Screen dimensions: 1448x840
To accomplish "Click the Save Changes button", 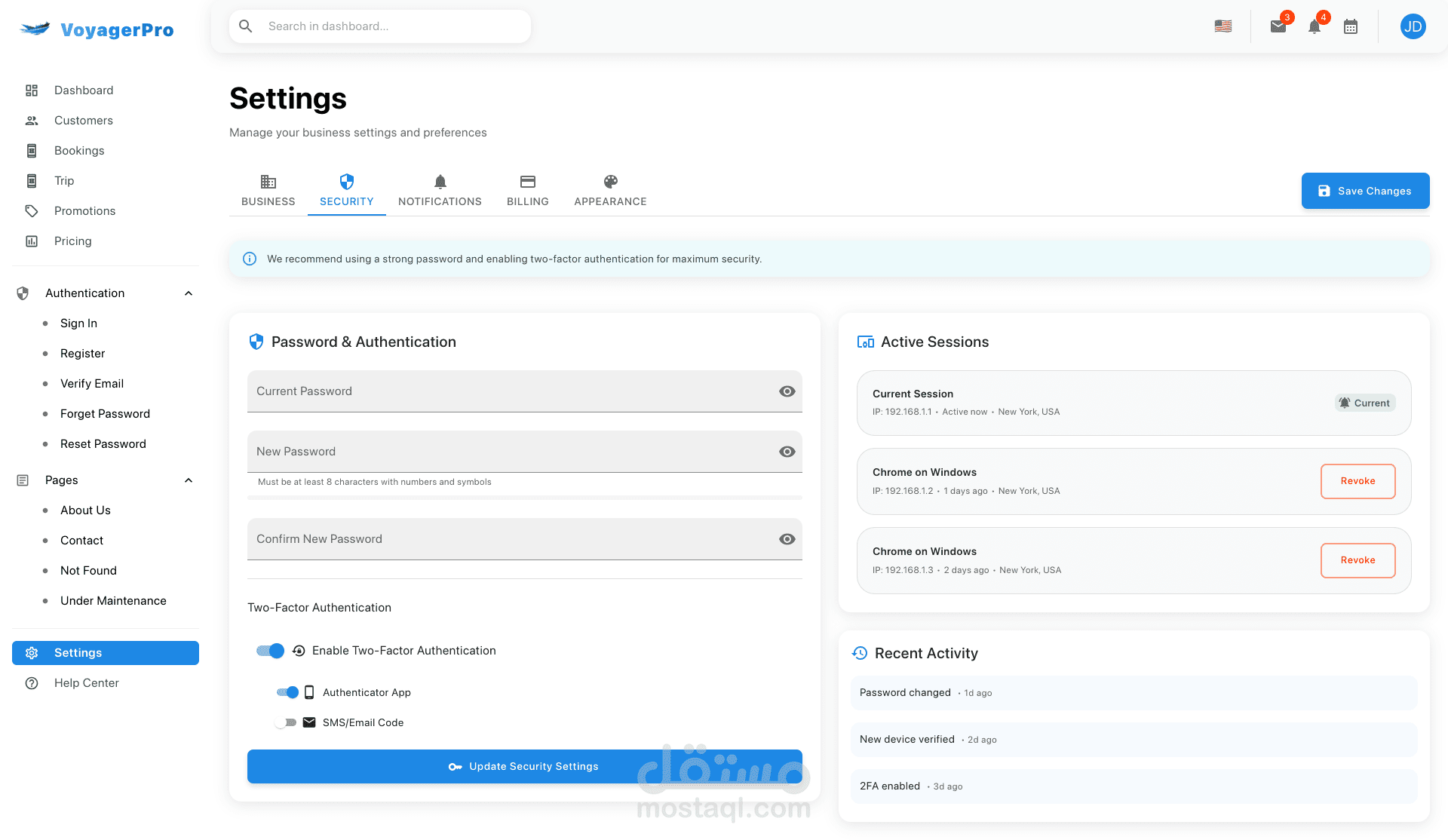I will 1365,191.
